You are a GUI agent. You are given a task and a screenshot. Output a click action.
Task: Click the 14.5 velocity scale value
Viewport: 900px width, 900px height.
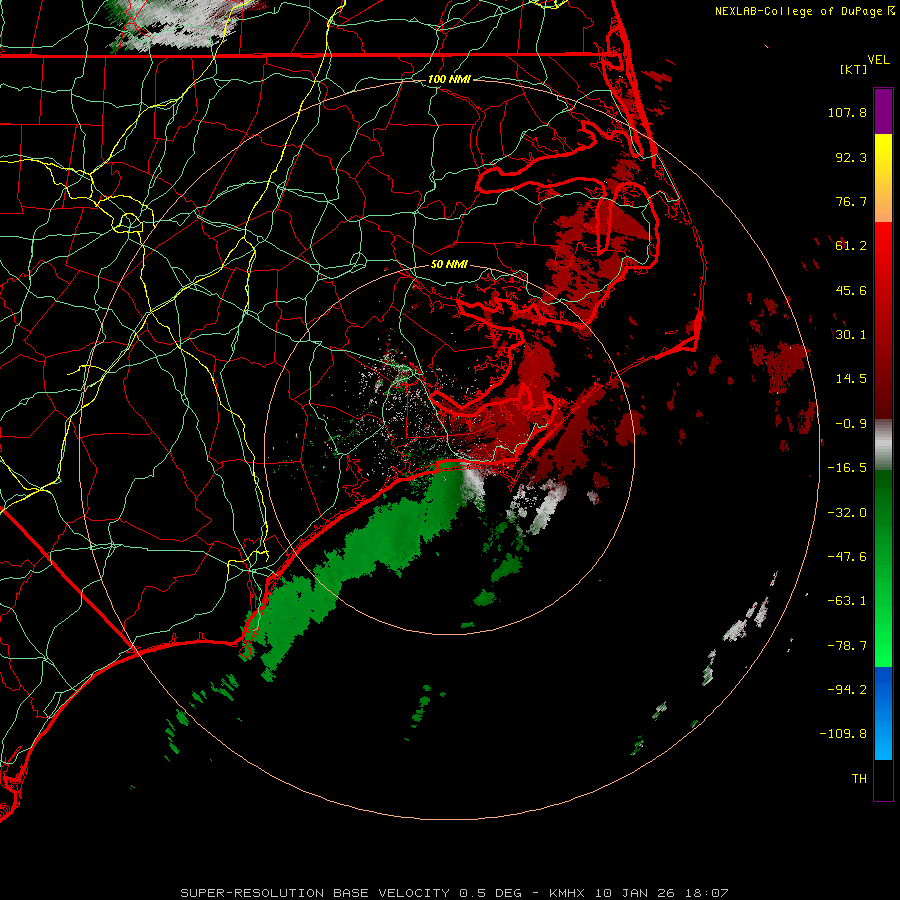pos(851,379)
